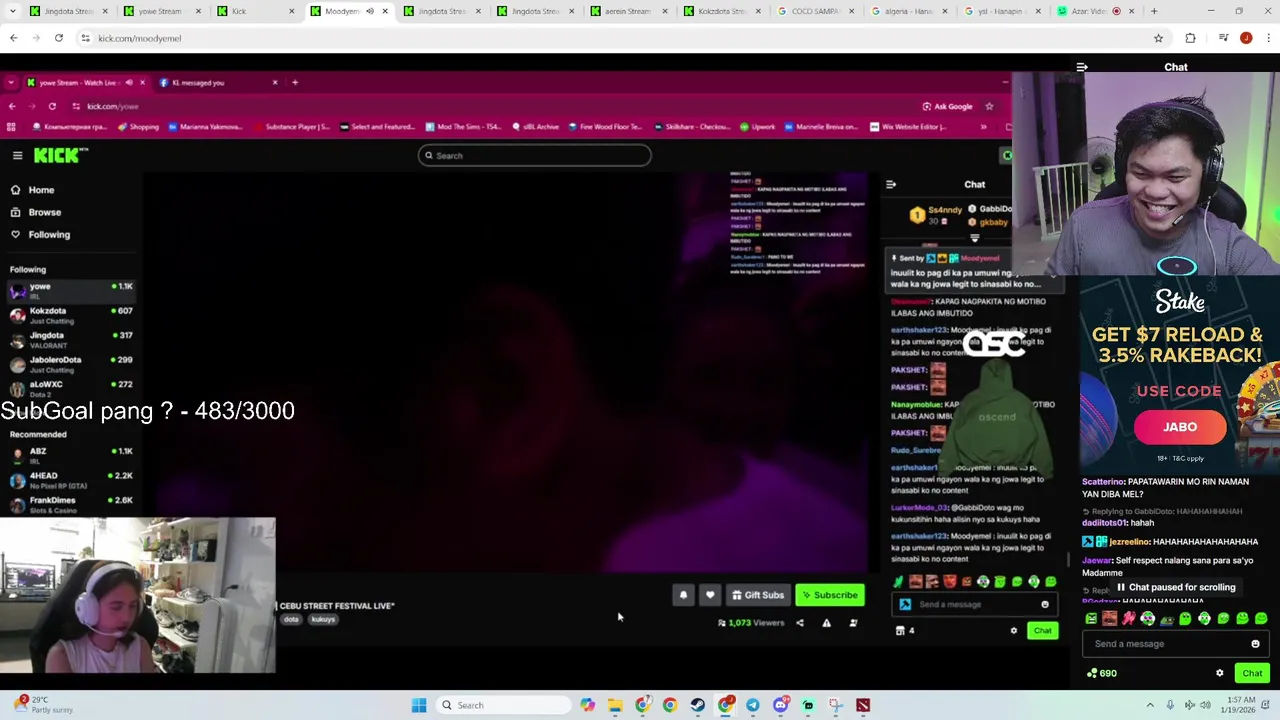This screenshot has height=720, width=1280.
Task: Click the JABO code button in Stake ad
Action: 1180,427
